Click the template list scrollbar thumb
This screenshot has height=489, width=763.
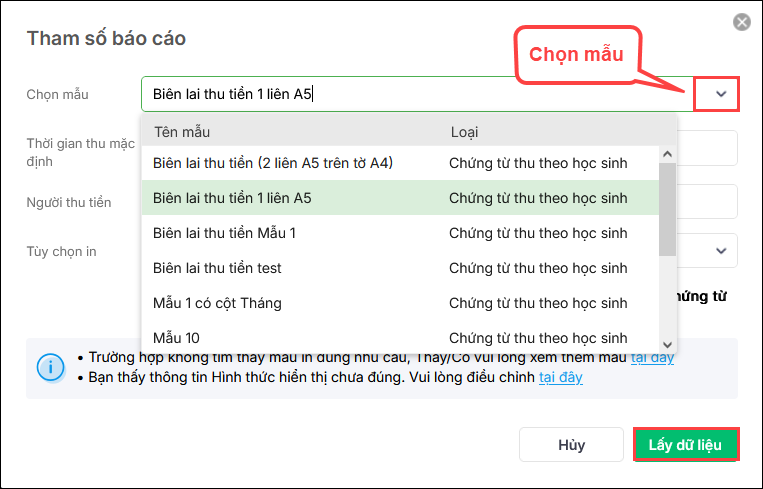pos(667,210)
